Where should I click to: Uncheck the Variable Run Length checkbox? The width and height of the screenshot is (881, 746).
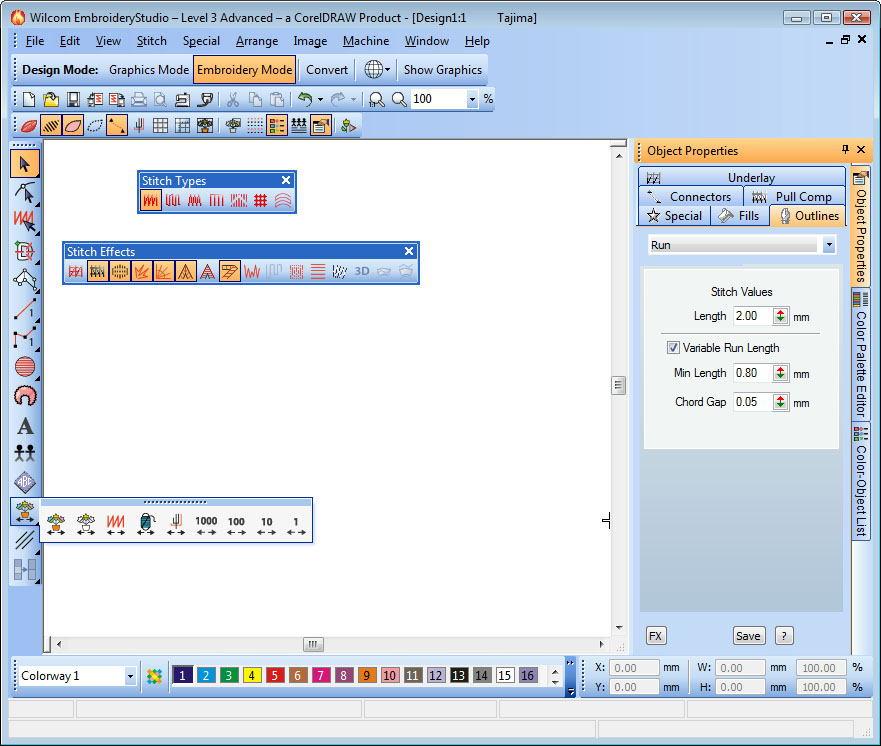click(x=673, y=348)
